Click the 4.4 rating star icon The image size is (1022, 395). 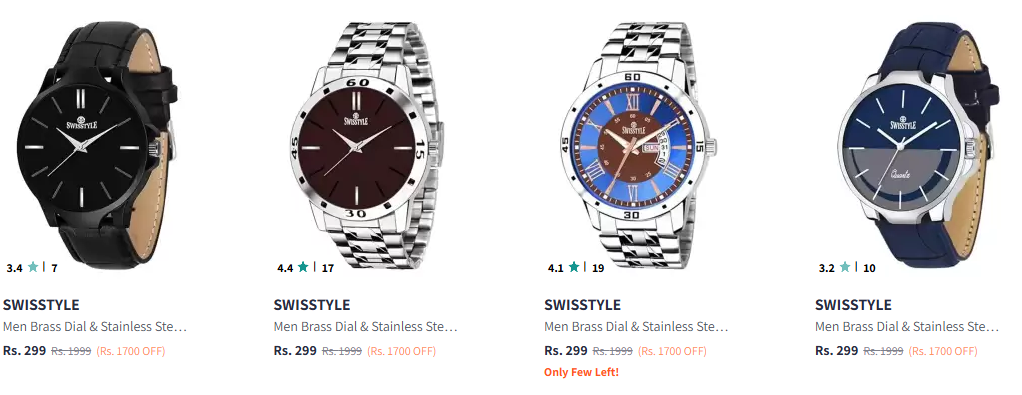click(x=303, y=267)
